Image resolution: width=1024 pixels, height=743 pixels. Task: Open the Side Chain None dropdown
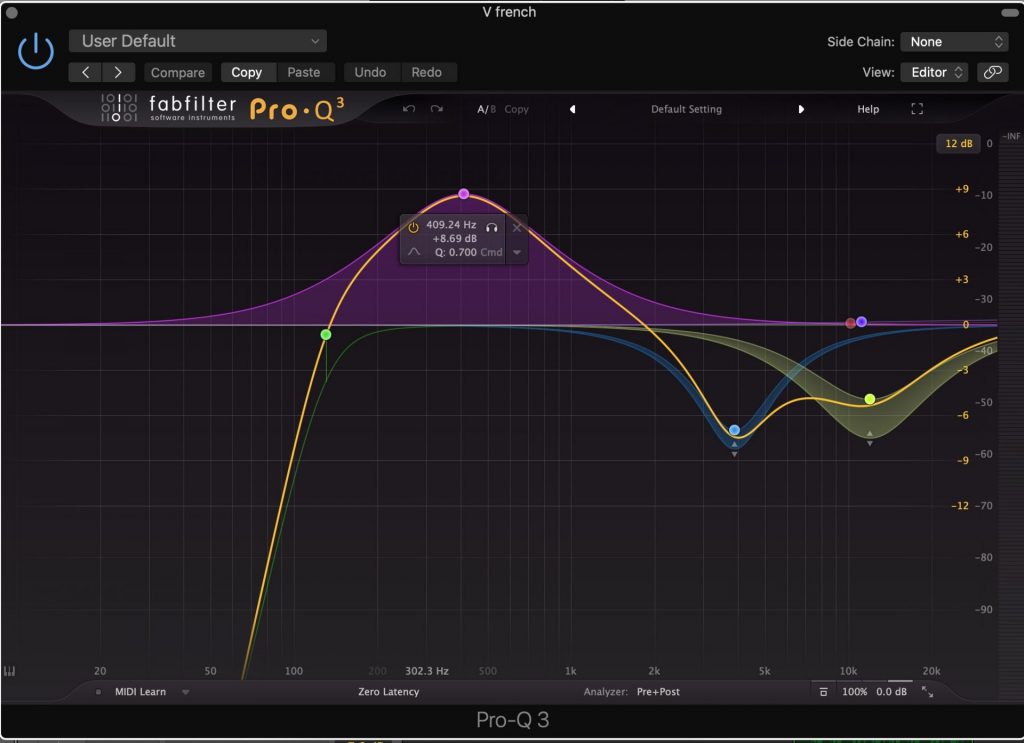click(x=954, y=42)
